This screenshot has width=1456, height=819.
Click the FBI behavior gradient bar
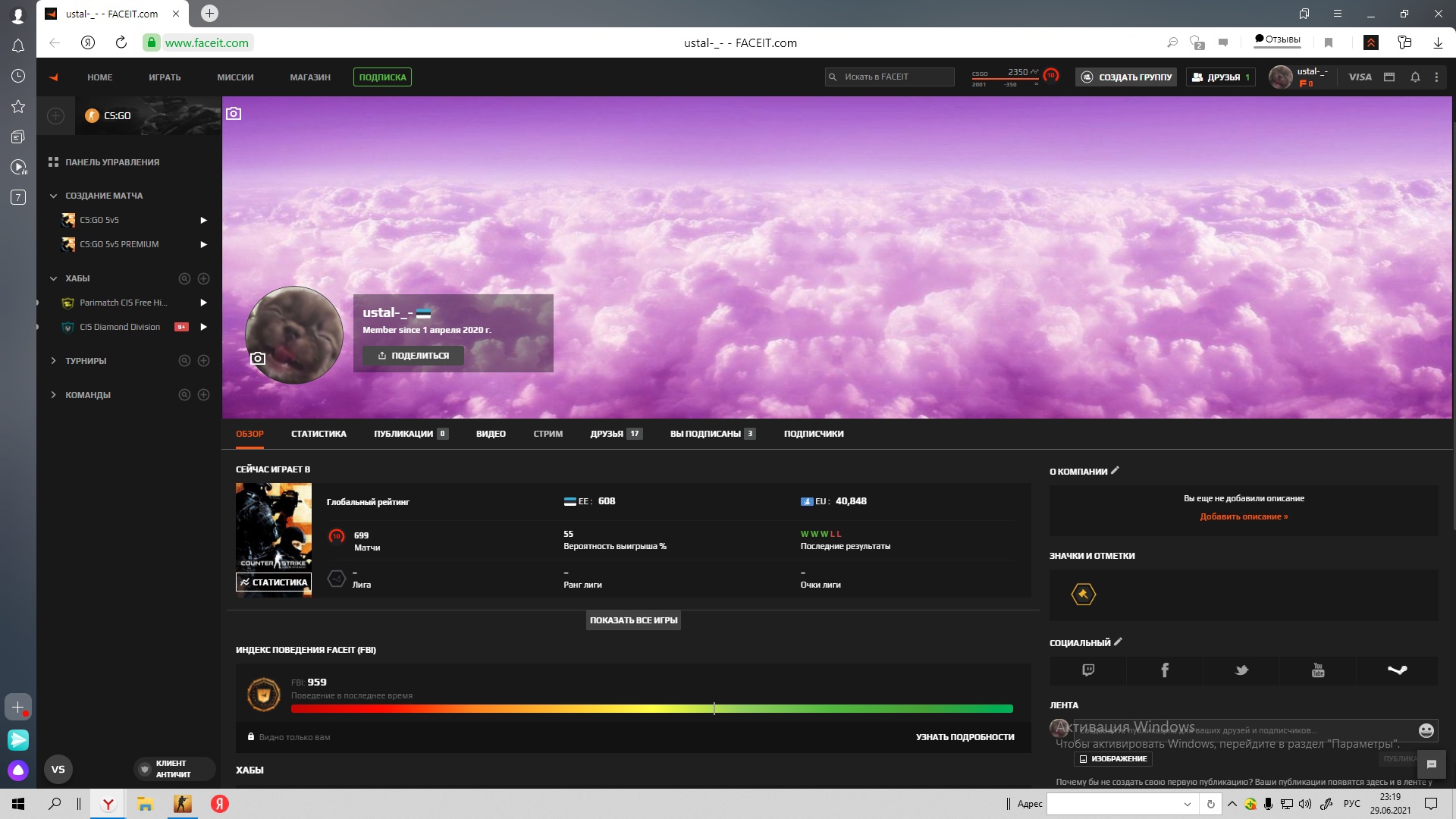click(x=652, y=709)
